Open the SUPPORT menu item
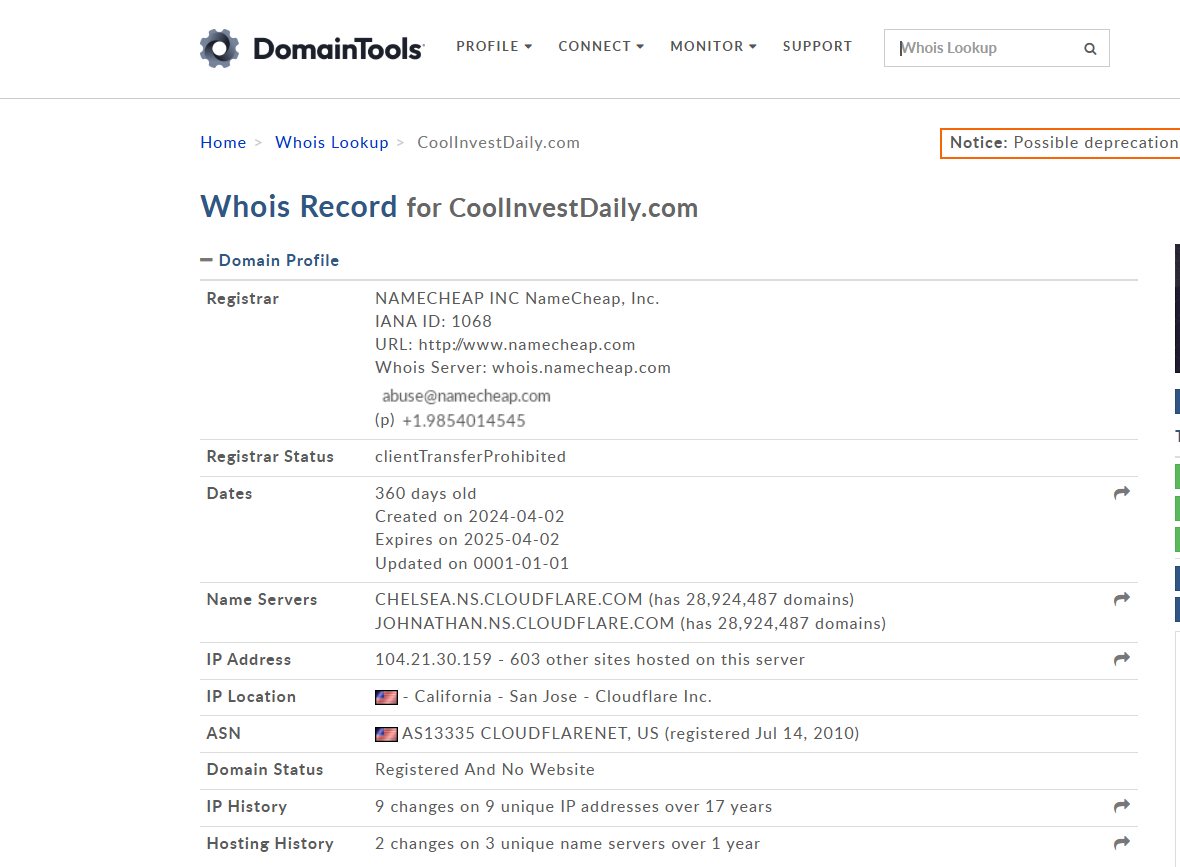The height and width of the screenshot is (867, 1180). coord(817,47)
